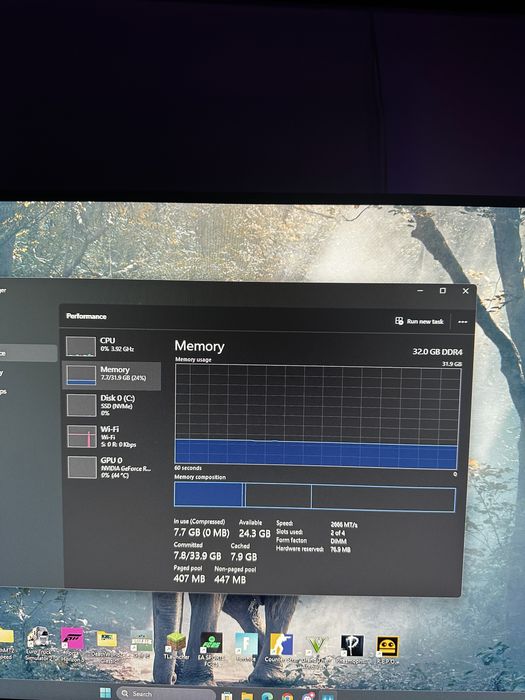Open the GPU 0 performance entry
Screen dimensions: 525x700
tap(111, 467)
